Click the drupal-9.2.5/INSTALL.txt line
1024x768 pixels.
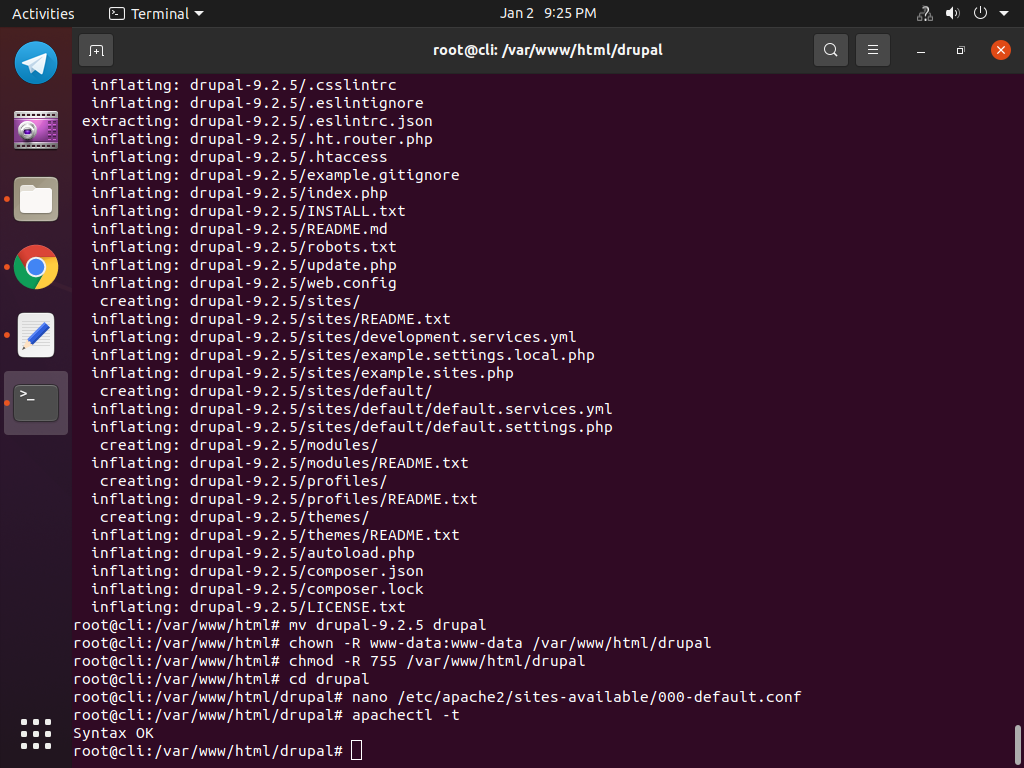point(248,211)
